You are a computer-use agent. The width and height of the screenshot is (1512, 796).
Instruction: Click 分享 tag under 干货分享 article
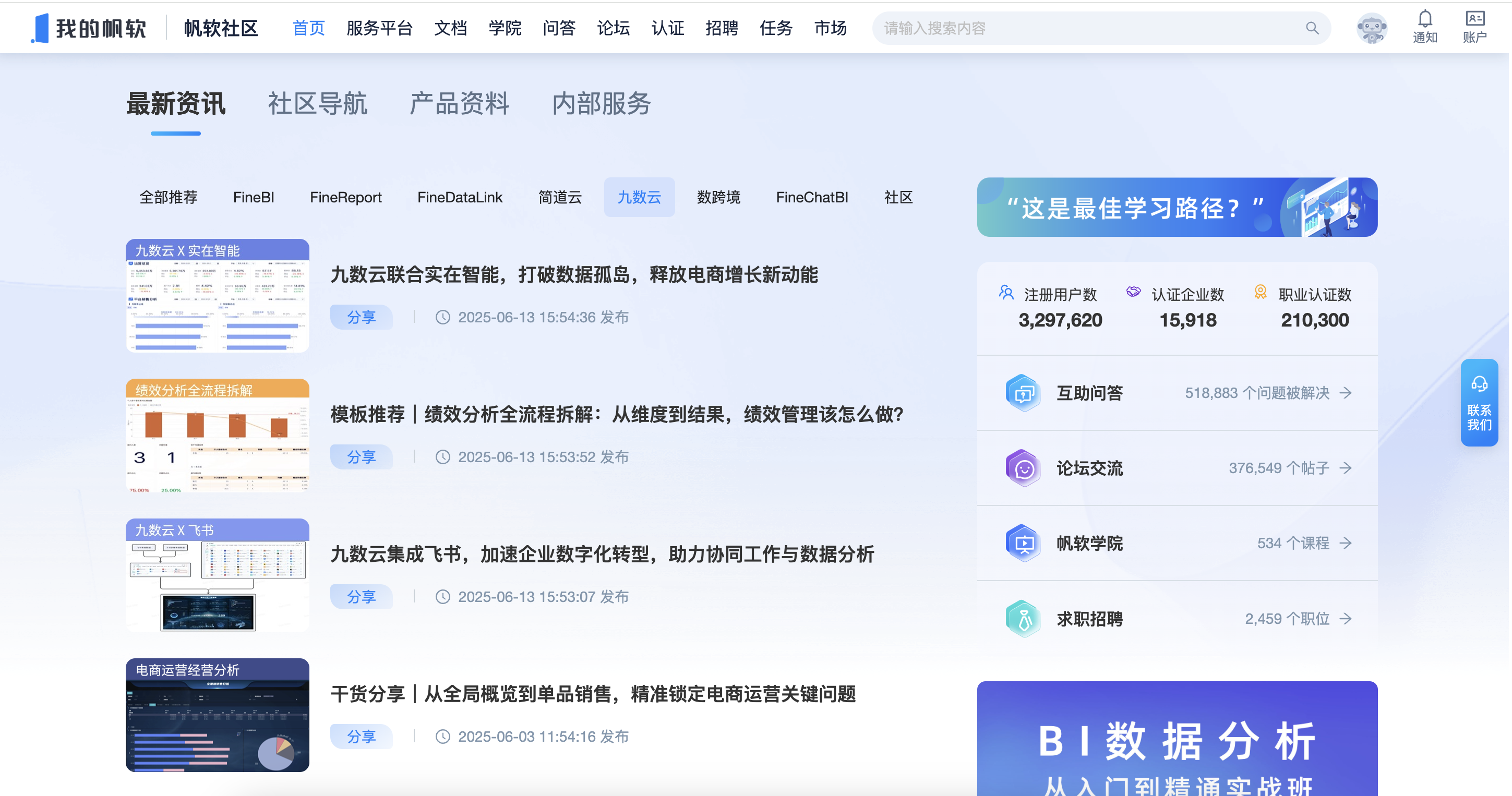click(x=361, y=736)
